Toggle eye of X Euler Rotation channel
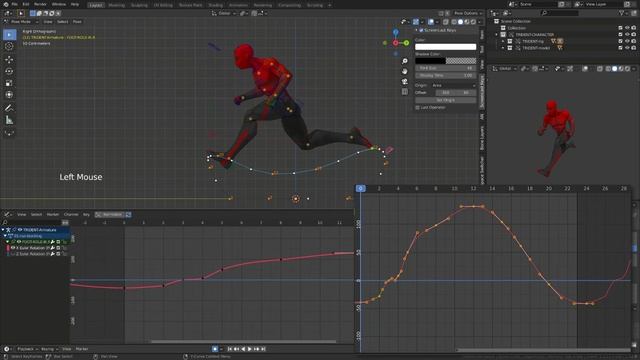 (x=13, y=248)
